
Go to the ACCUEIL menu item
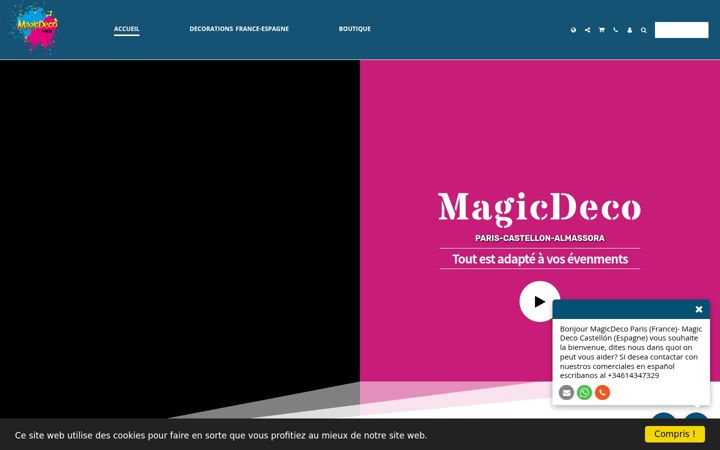(127, 28)
